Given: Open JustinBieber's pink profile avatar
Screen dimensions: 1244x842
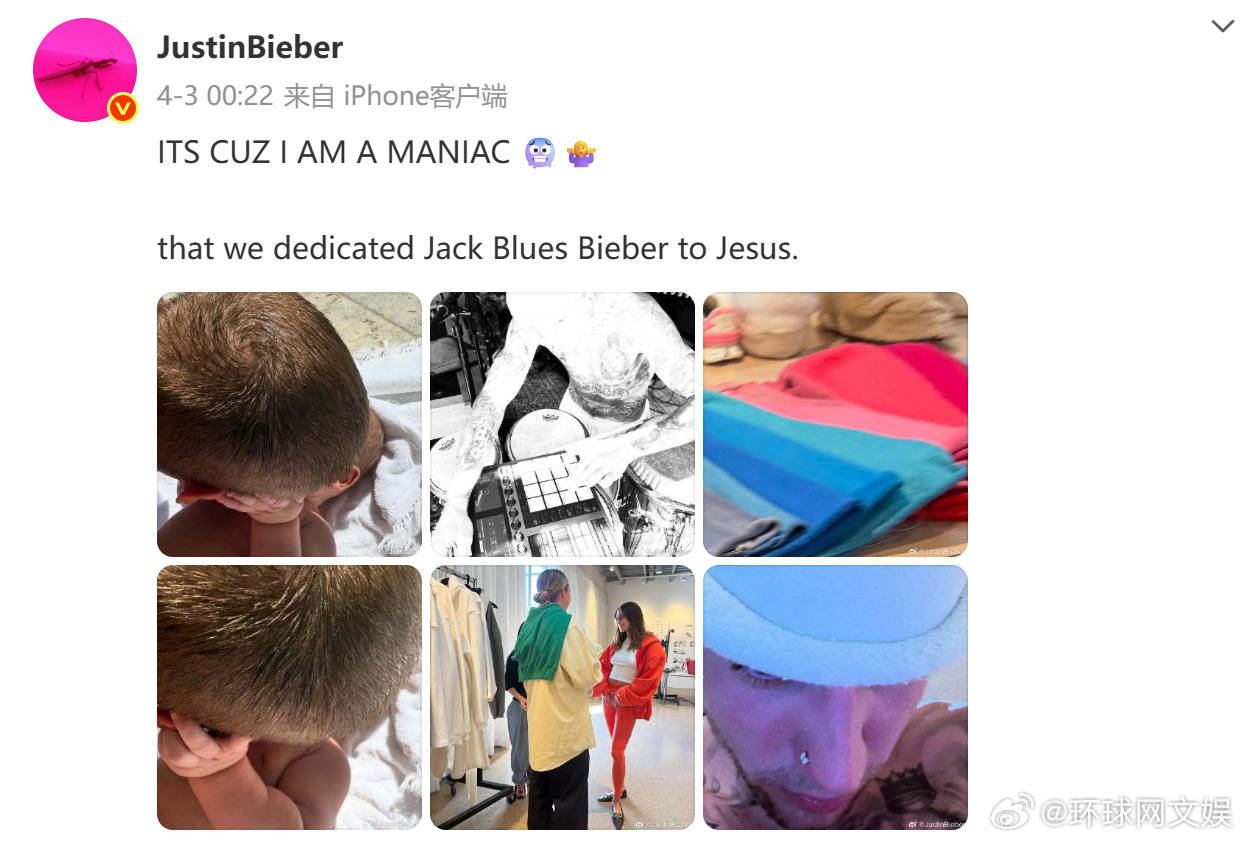Looking at the screenshot, I should (x=85, y=70).
